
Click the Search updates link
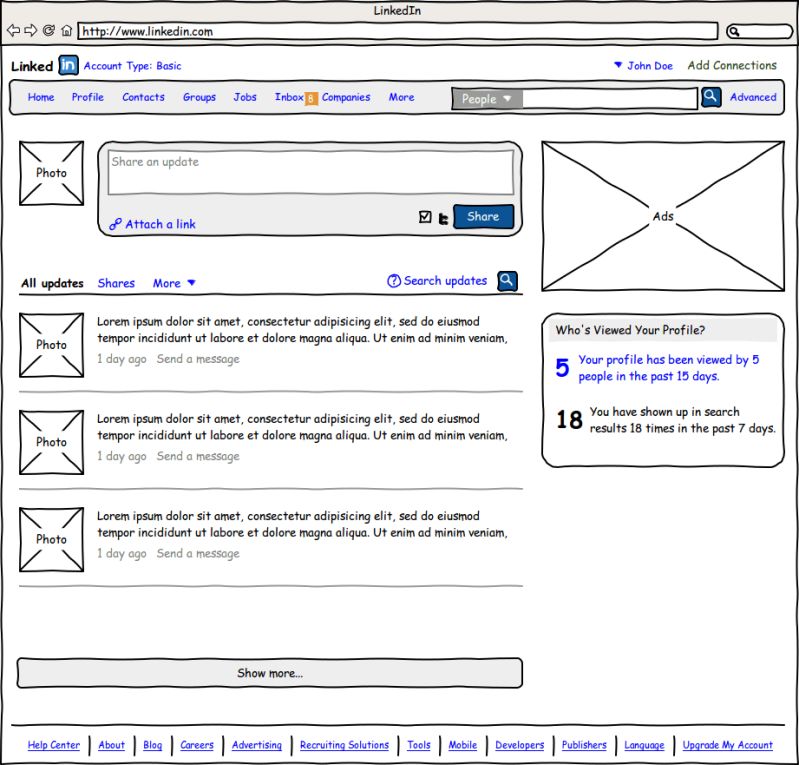(445, 281)
